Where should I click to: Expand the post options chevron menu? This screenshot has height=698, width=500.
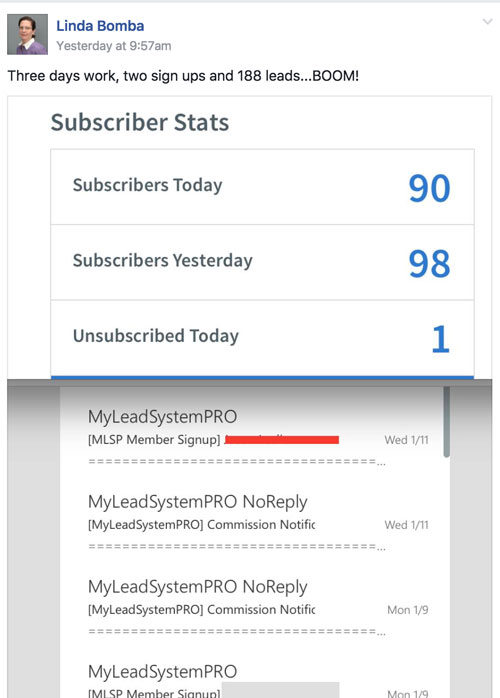point(488,21)
